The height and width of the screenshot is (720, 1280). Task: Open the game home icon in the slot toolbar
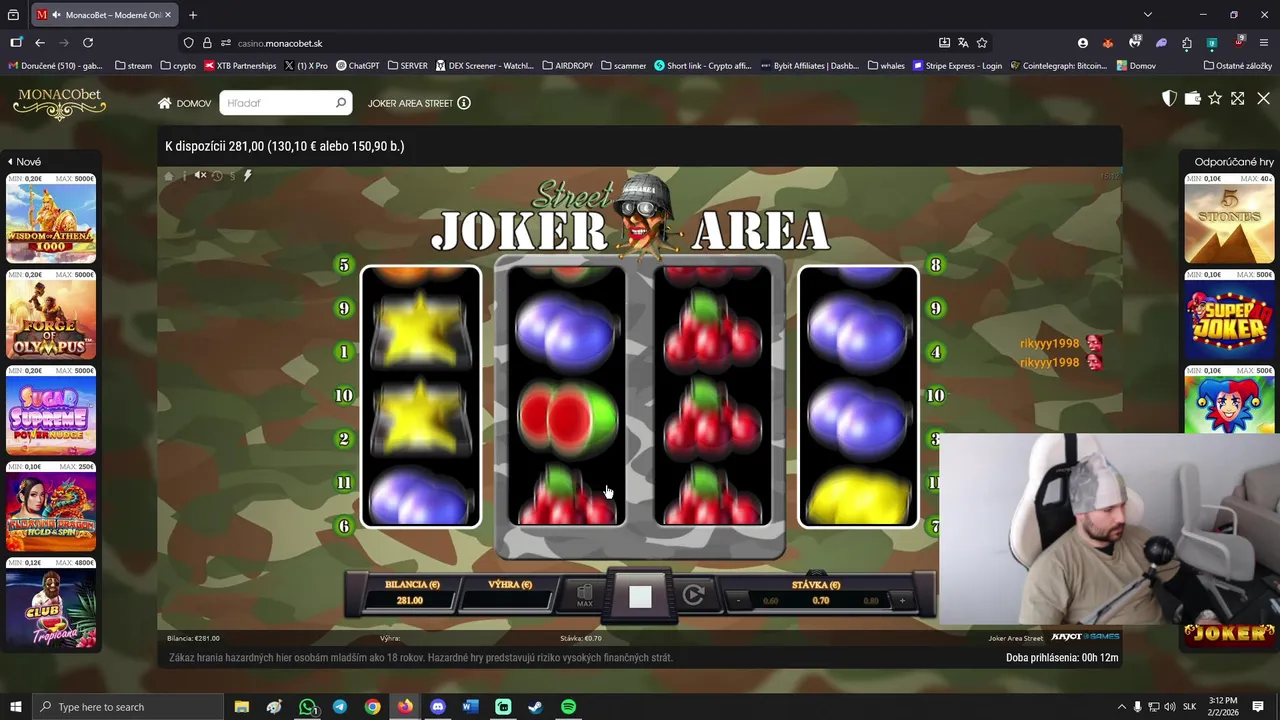pos(169,176)
